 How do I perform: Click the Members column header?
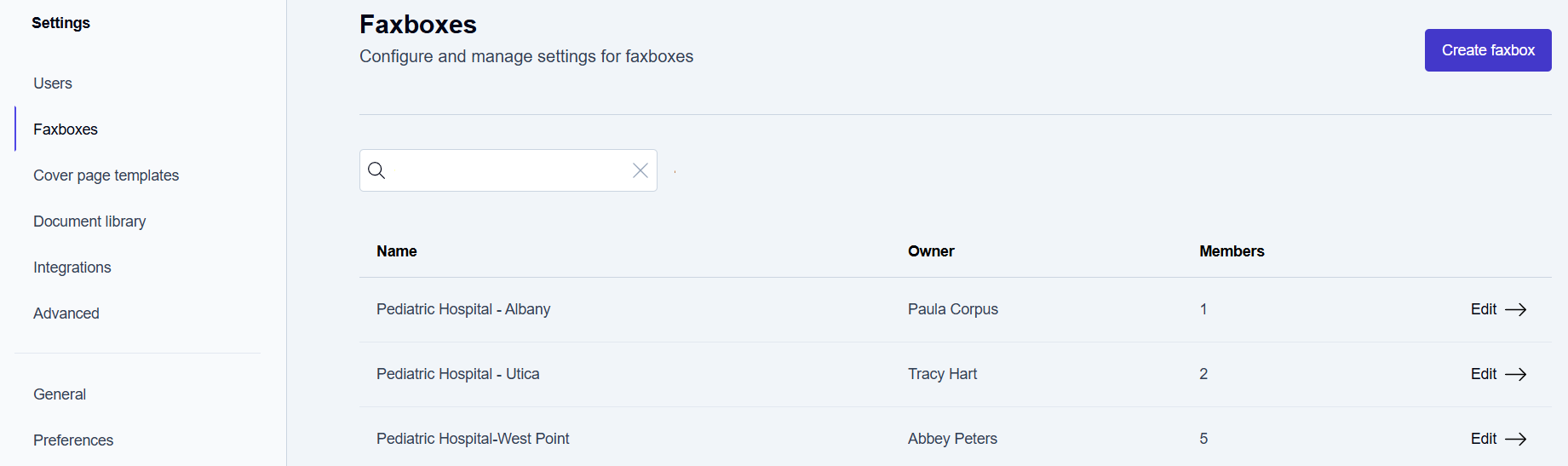click(x=1232, y=251)
